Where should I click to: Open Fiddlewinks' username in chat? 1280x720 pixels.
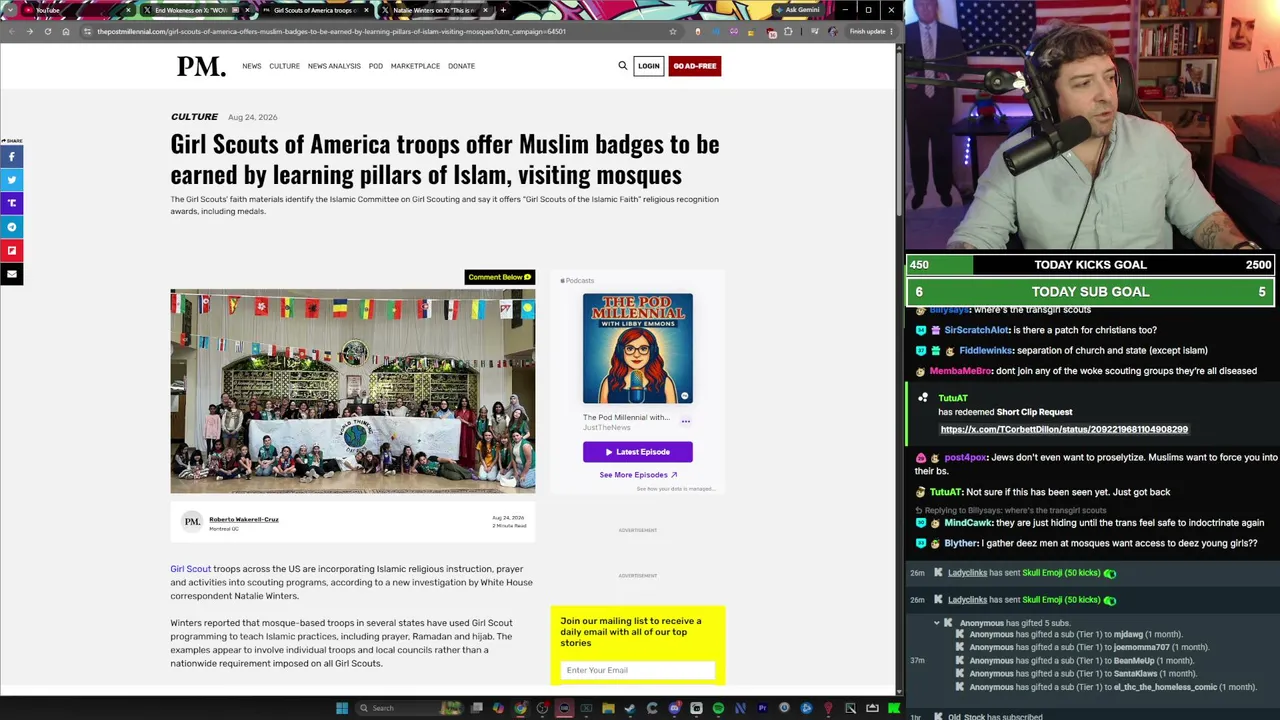986,351
